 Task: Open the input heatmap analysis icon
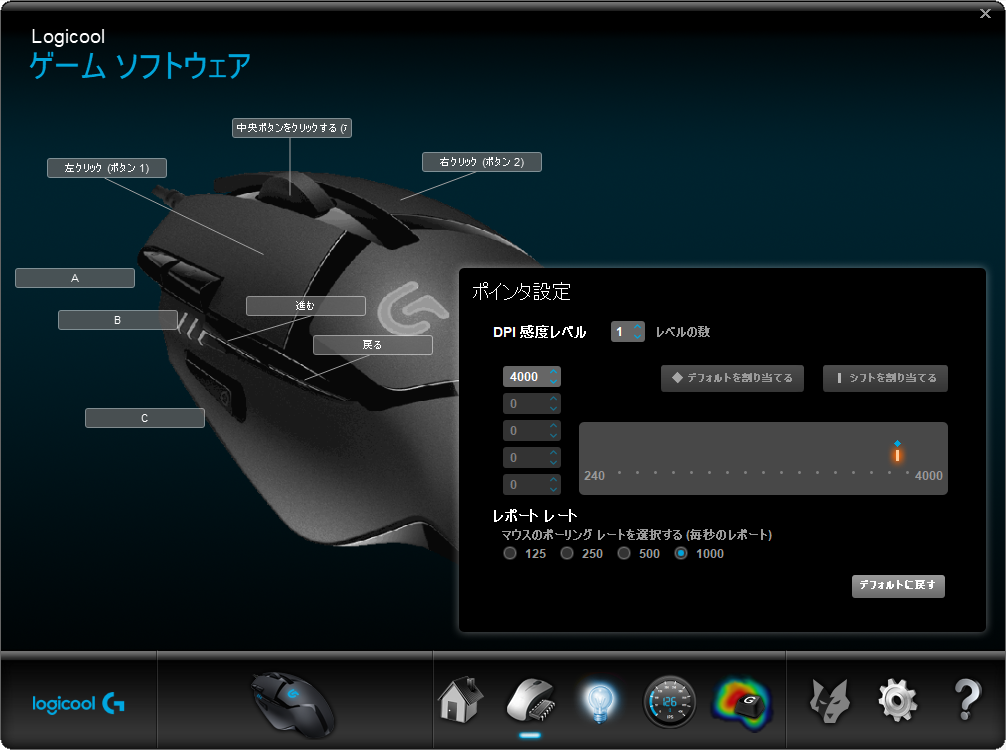click(x=742, y=704)
